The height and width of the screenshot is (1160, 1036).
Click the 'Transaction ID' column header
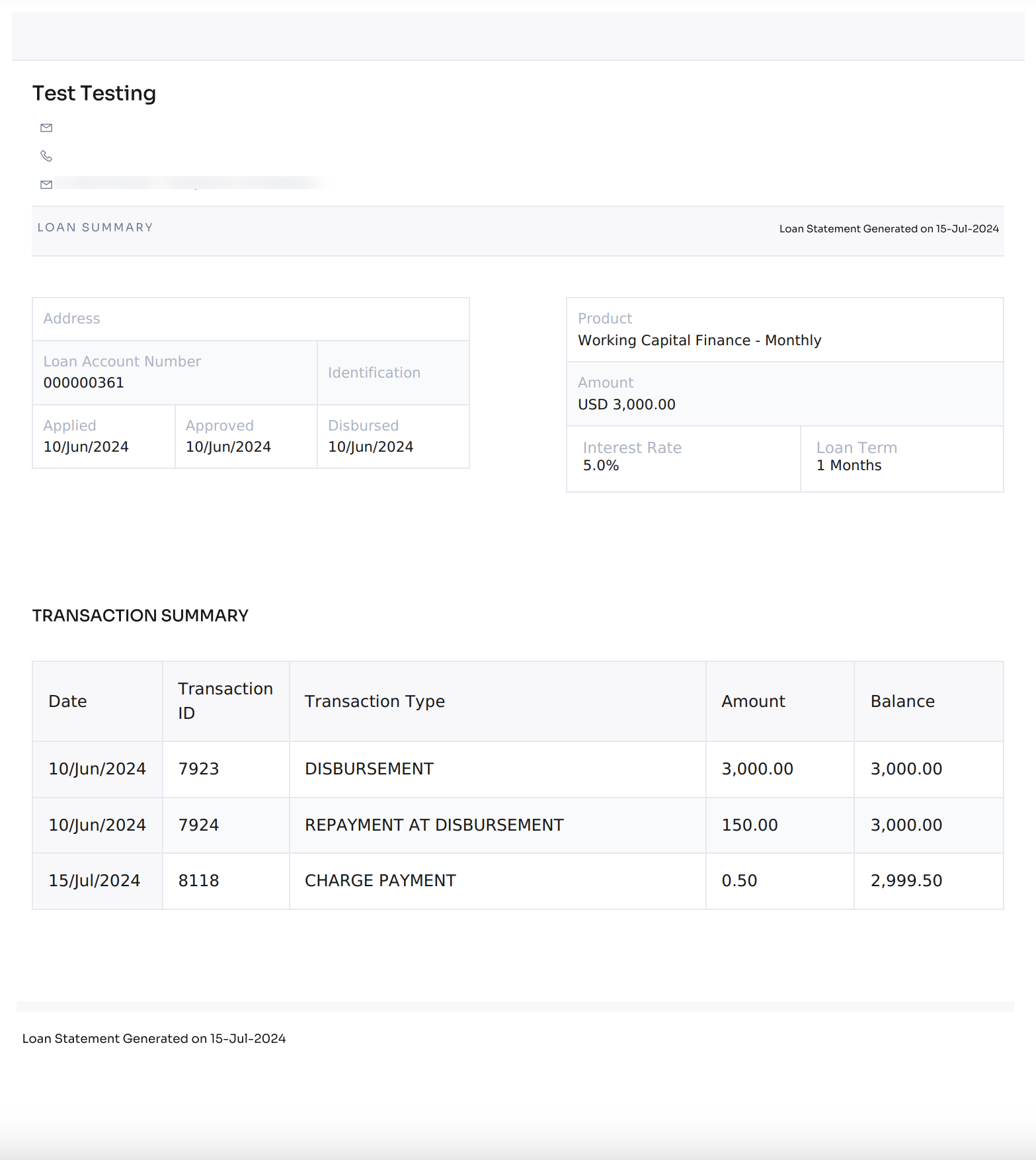(225, 701)
